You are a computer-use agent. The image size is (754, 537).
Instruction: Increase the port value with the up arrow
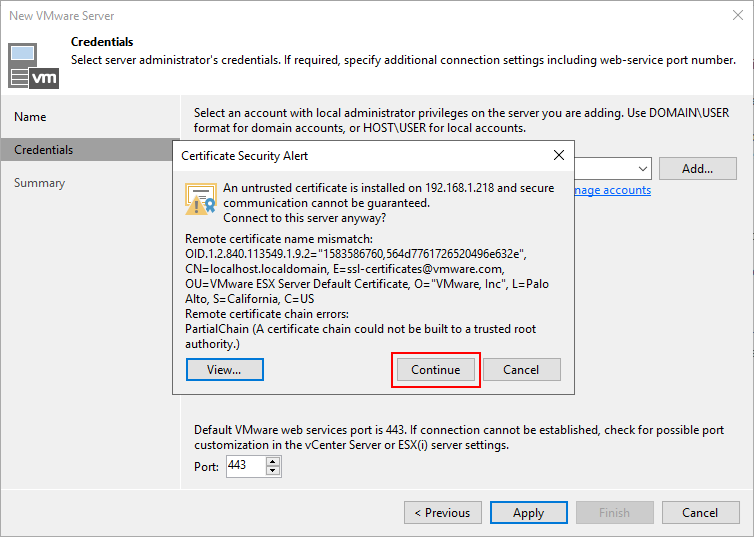(273, 461)
